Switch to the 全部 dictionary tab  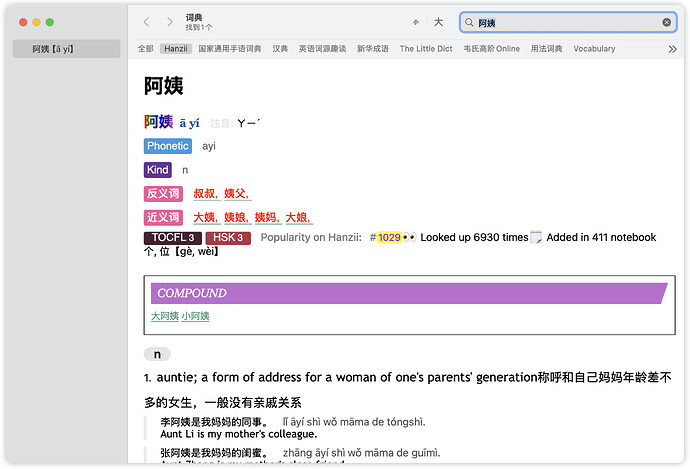pos(146,49)
